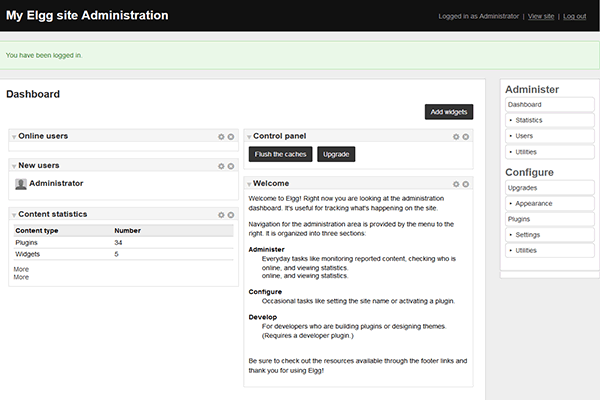Image resolution: width=600 pixels, height=400 pixels.
Task: Collapse the Content statistics widget
Action: tap(14, 215)
